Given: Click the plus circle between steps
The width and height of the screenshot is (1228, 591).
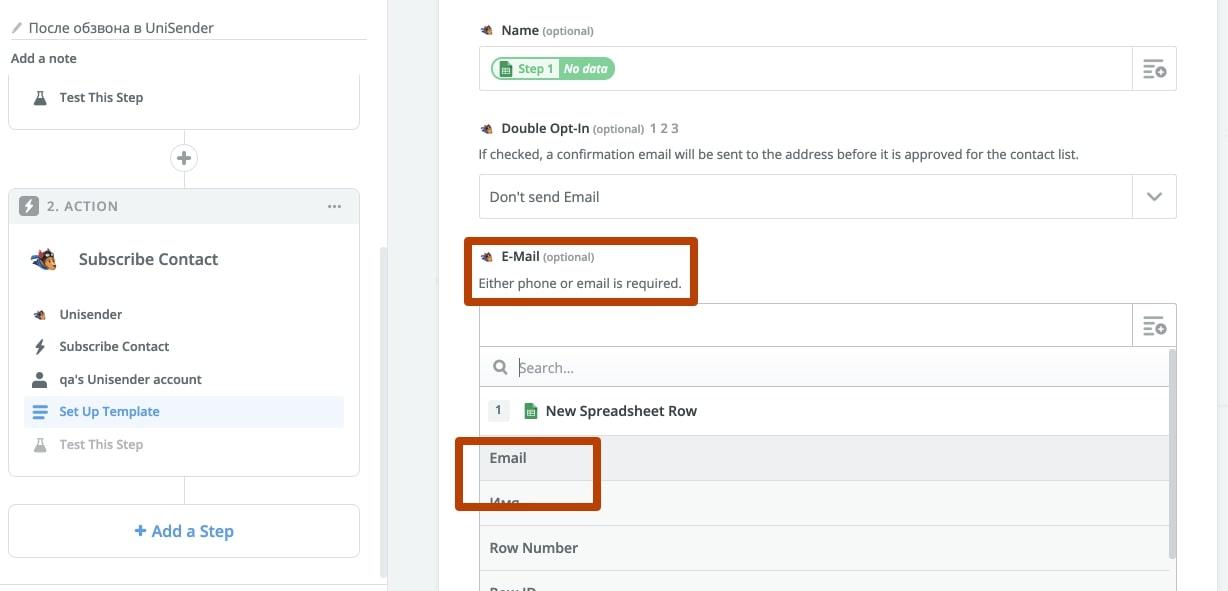Looking at the screenshot, I should click(x=184, y=158).
